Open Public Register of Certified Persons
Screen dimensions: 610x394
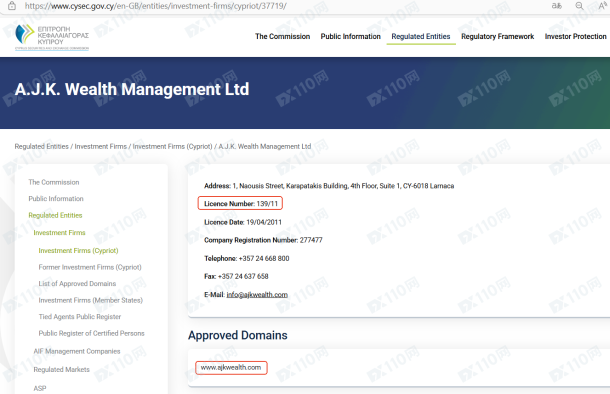[91, 333]
